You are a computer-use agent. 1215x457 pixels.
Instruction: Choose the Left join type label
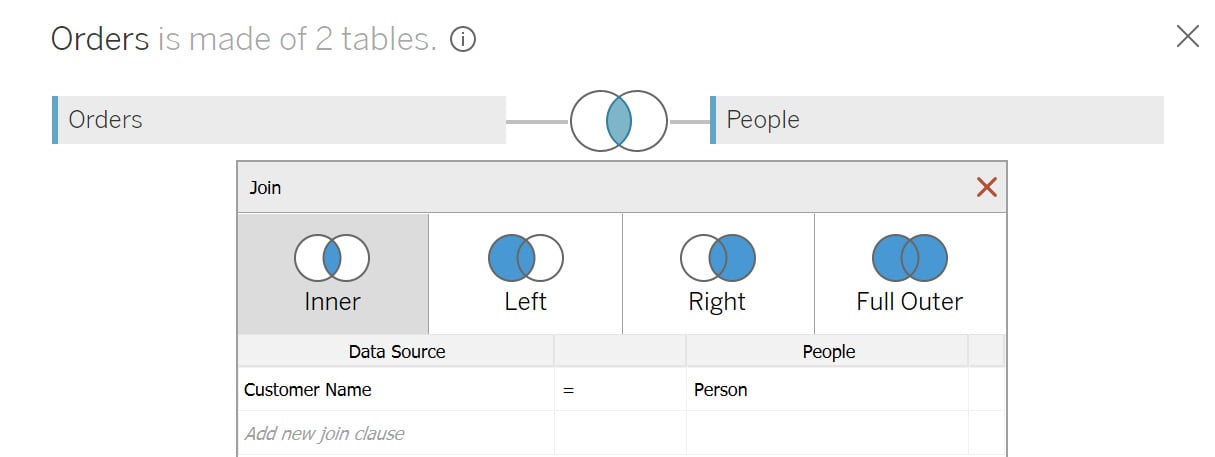tap(526, 302)
